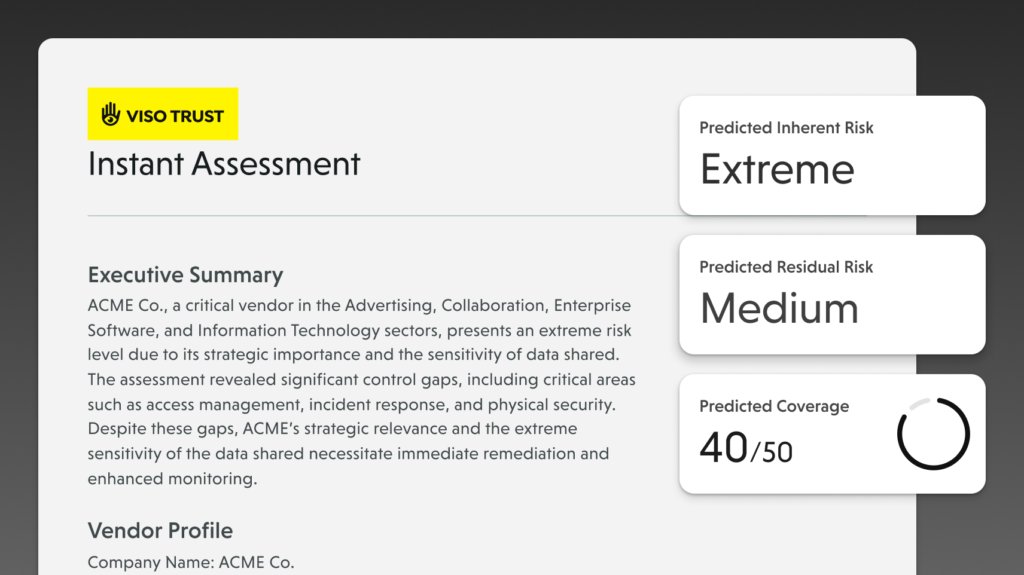Click the VISO TRUST brand name text

click(175, 116)
